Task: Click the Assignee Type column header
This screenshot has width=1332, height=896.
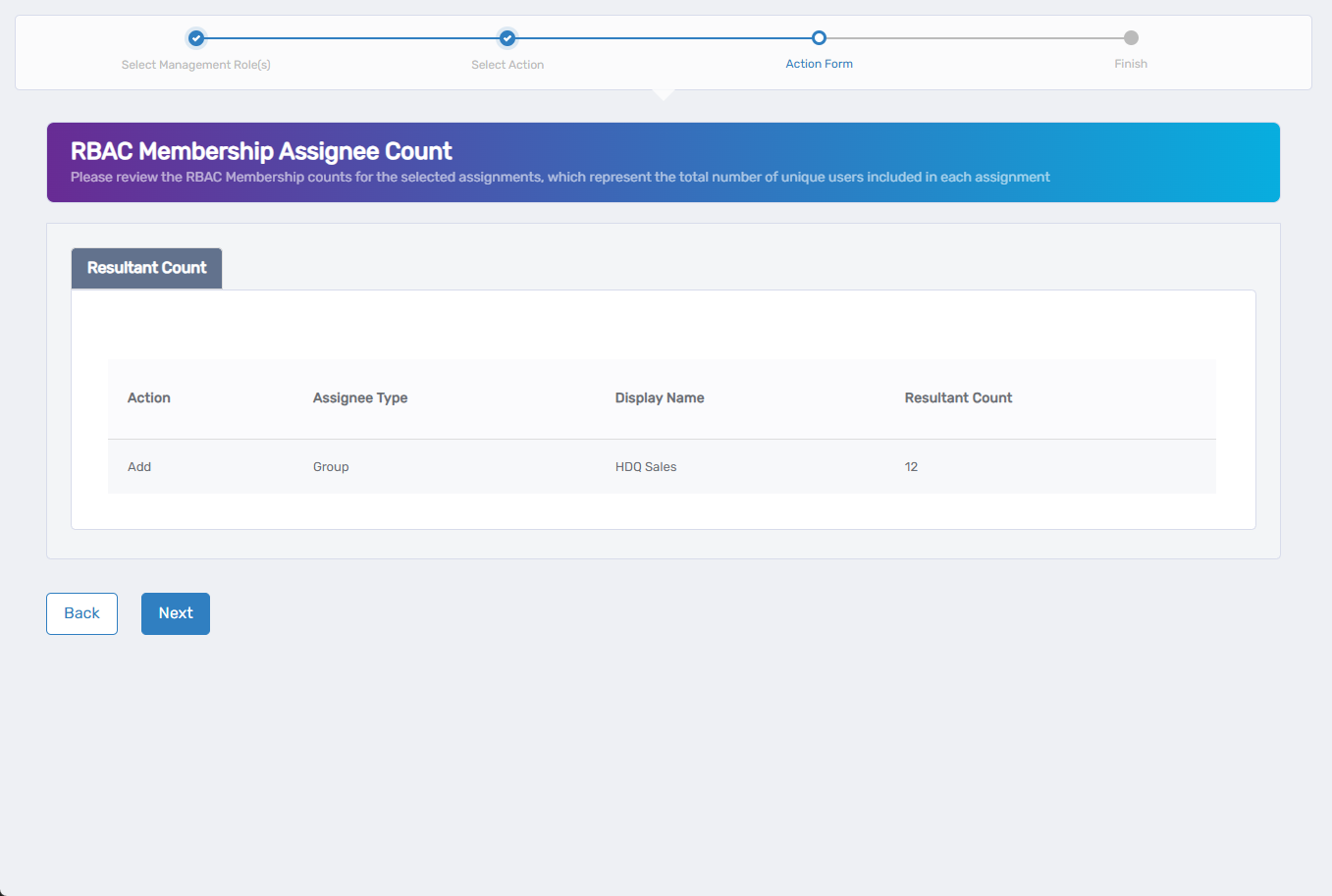Action: tap(360, 397)
